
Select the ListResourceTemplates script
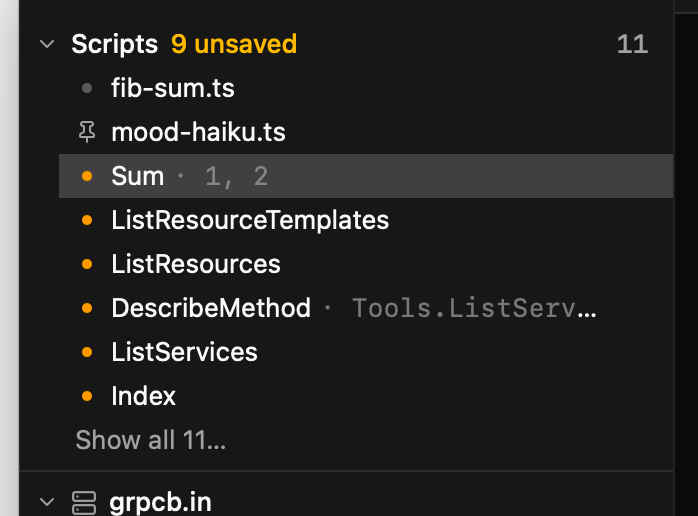[x=366, y=220]
